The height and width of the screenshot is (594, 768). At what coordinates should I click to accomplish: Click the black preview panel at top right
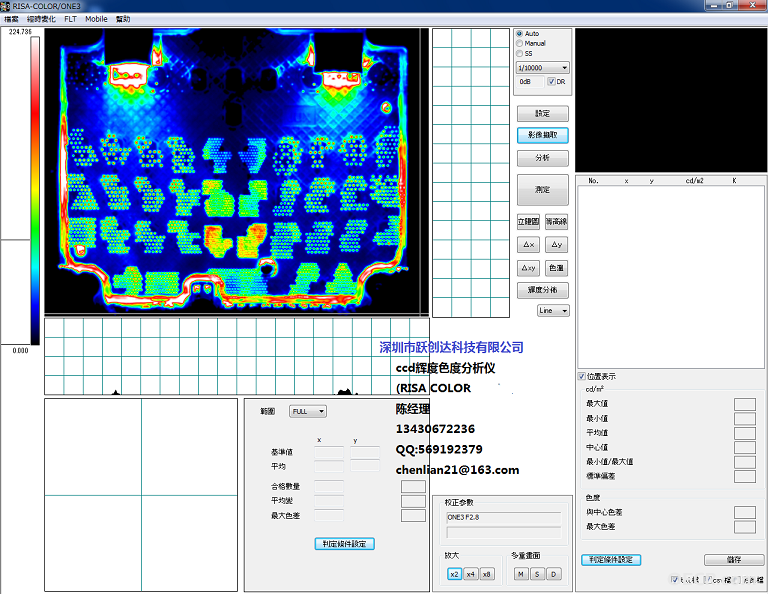[671, 100]
